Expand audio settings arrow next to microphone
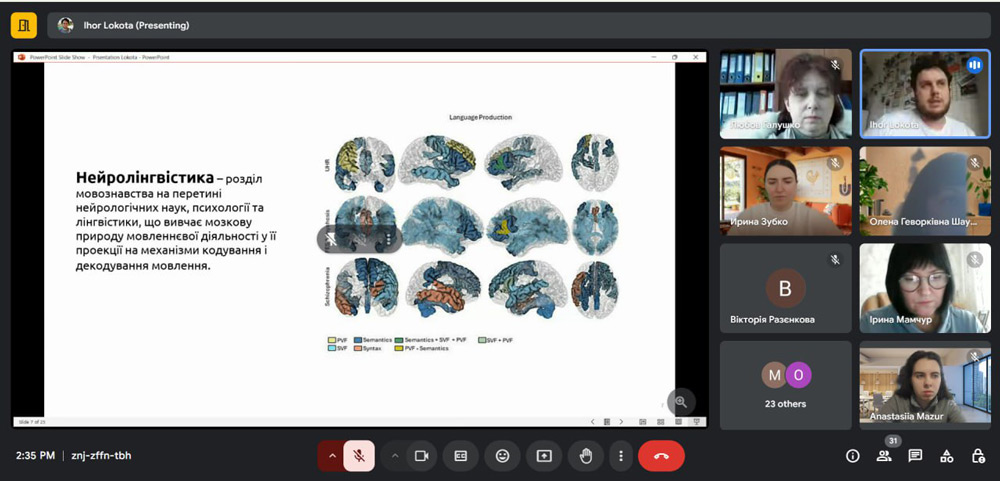 (331, 456)
